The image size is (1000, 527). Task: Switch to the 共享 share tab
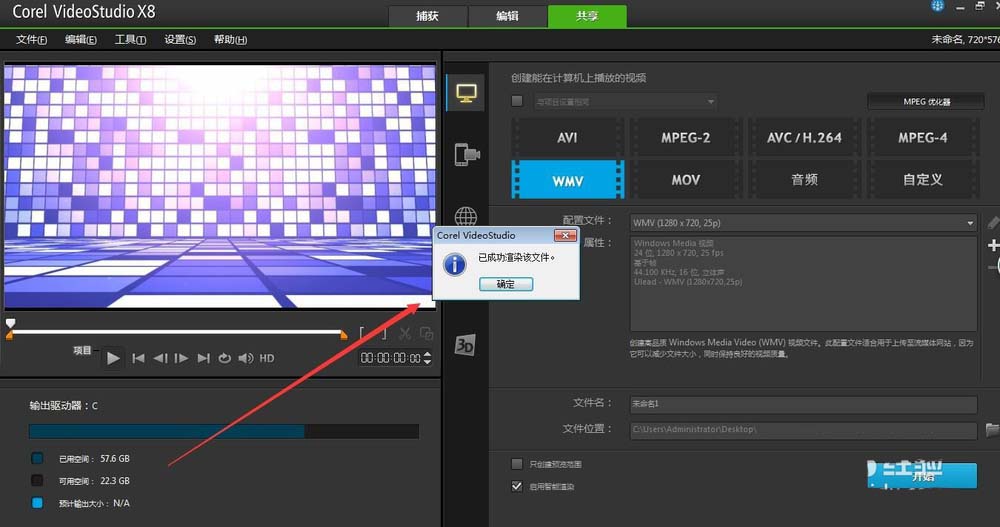587,16
